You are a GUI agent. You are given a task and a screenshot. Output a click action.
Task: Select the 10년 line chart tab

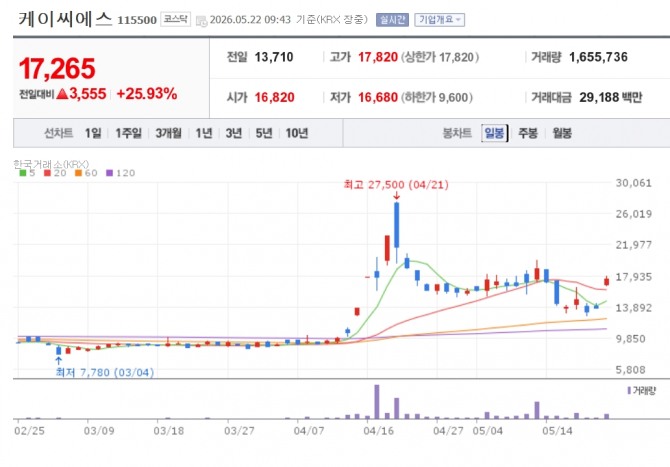tap(297, 133)
